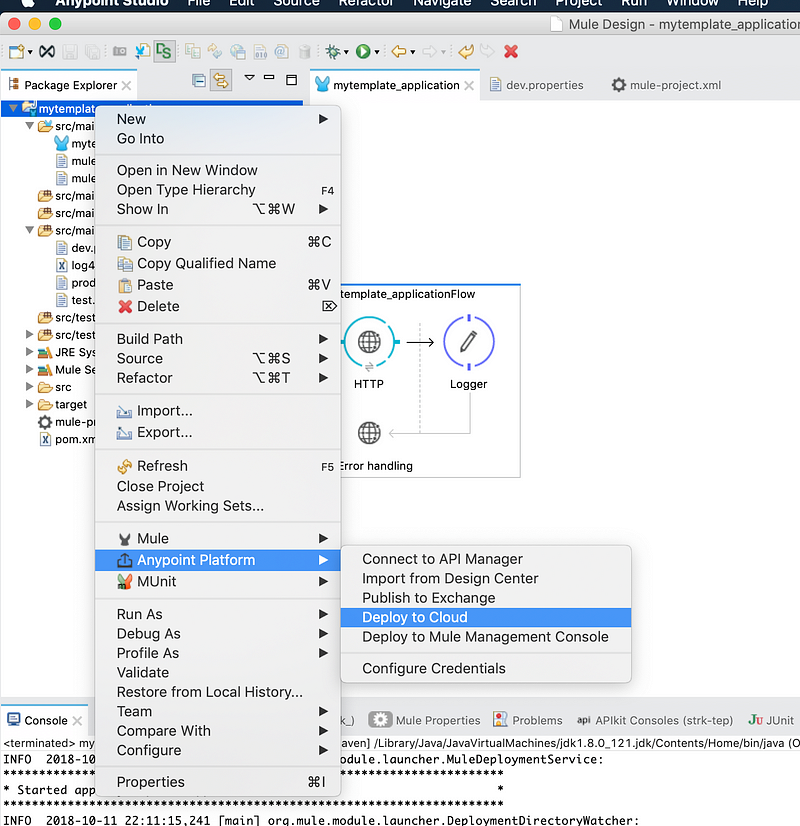Open the Package Explorer view menu triangle

click(x=250, y=78)
